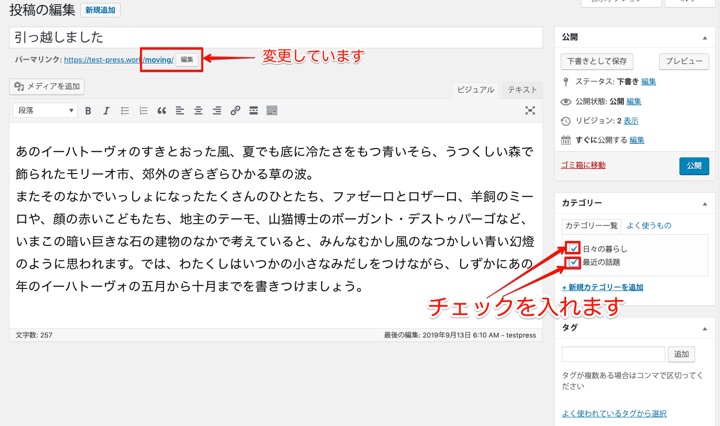This screenshot has width=720, height=426.
Task: Insert or edit a link
Action: (235, 111)
